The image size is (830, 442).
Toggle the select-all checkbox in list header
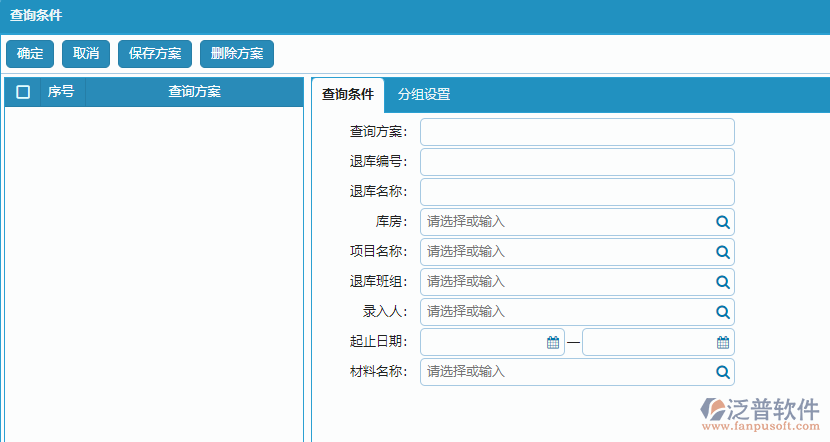pos(23,92)
